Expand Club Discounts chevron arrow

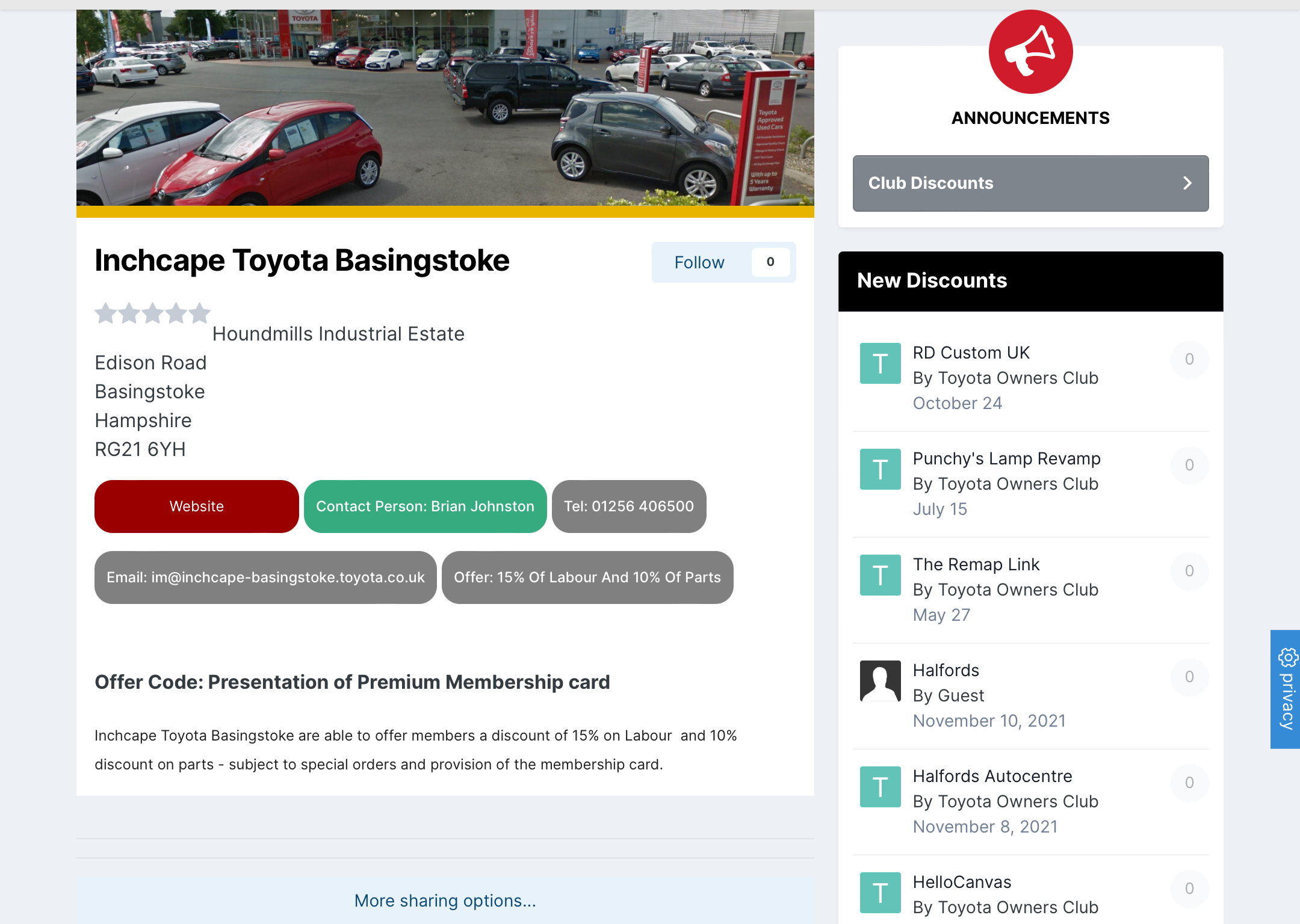click(1187, 183)
